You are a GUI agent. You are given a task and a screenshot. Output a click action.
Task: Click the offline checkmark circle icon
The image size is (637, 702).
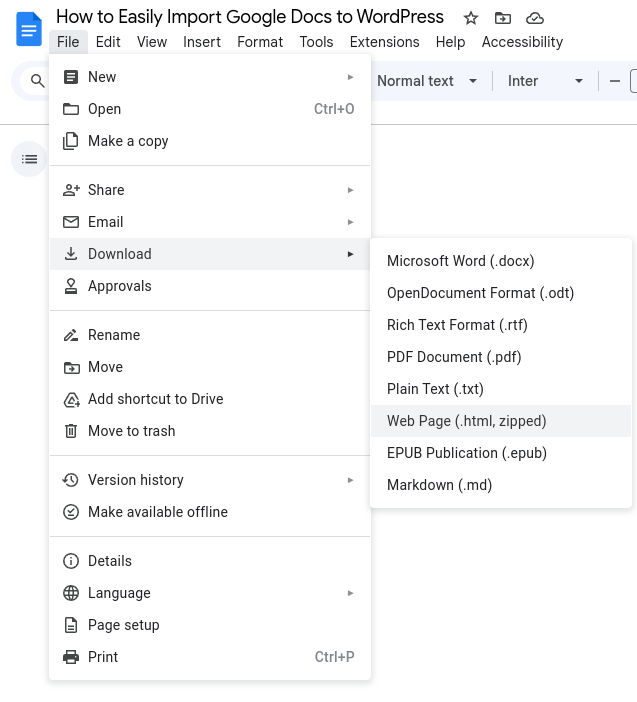(x=71, y=512)
